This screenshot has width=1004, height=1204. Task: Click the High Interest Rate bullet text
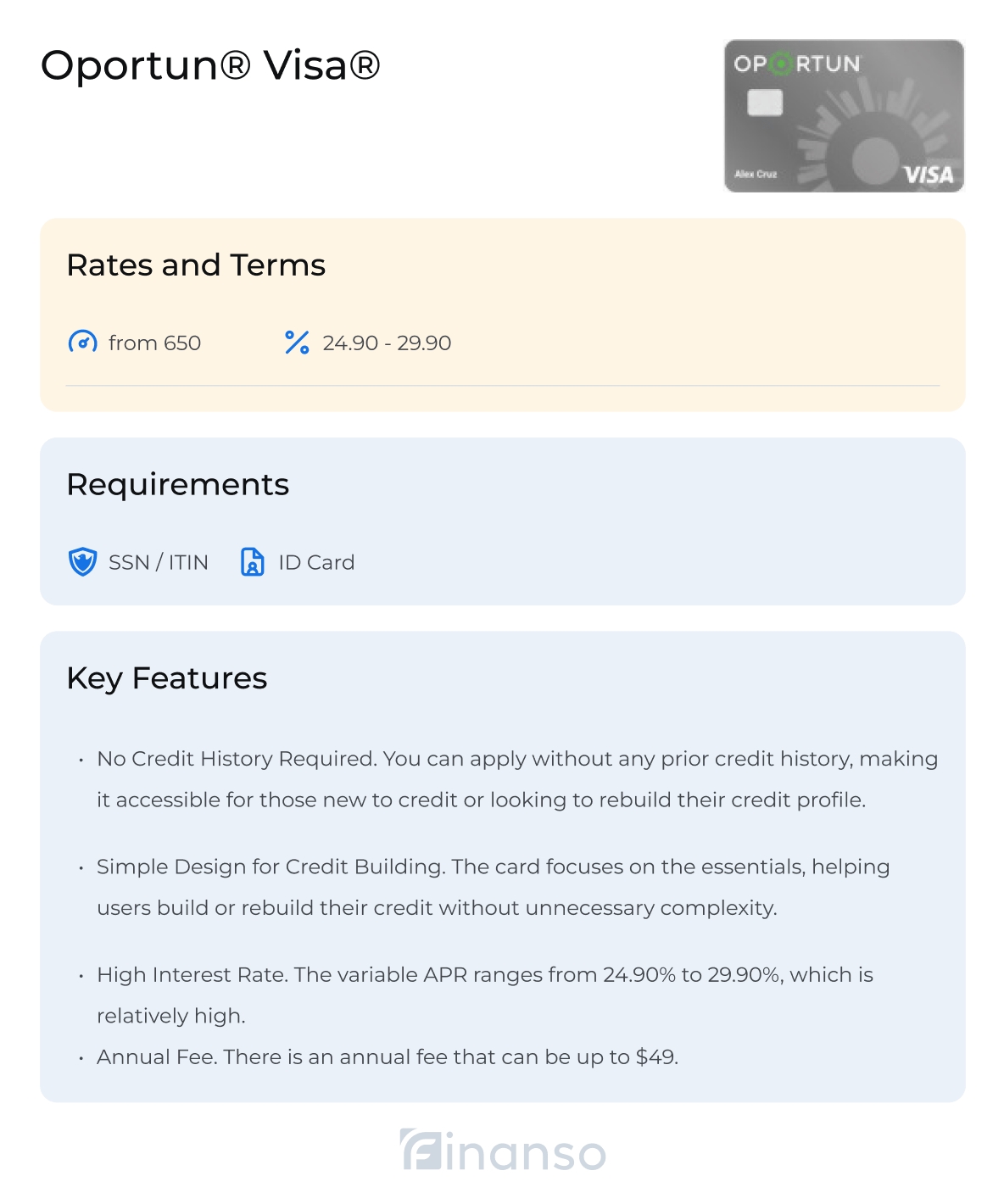click(x=485, y=995)
